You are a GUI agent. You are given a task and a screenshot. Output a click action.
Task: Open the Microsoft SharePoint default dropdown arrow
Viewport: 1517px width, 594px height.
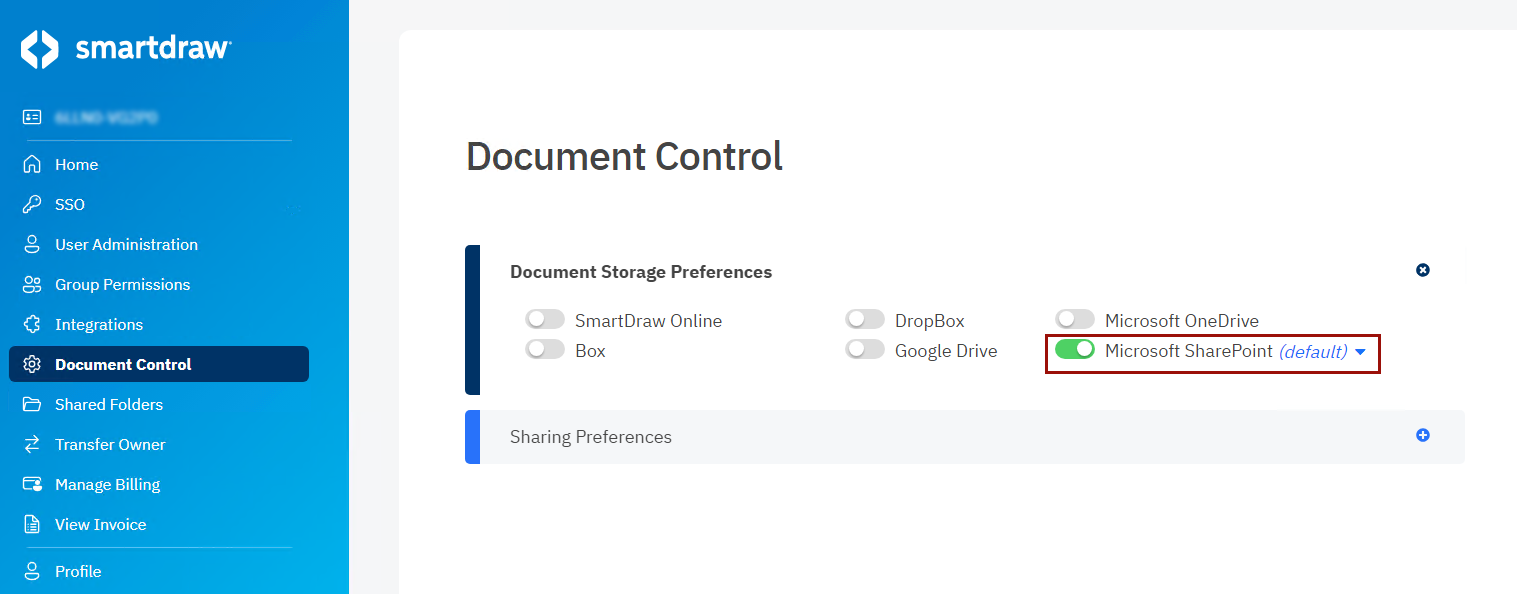click(1360, 352)
